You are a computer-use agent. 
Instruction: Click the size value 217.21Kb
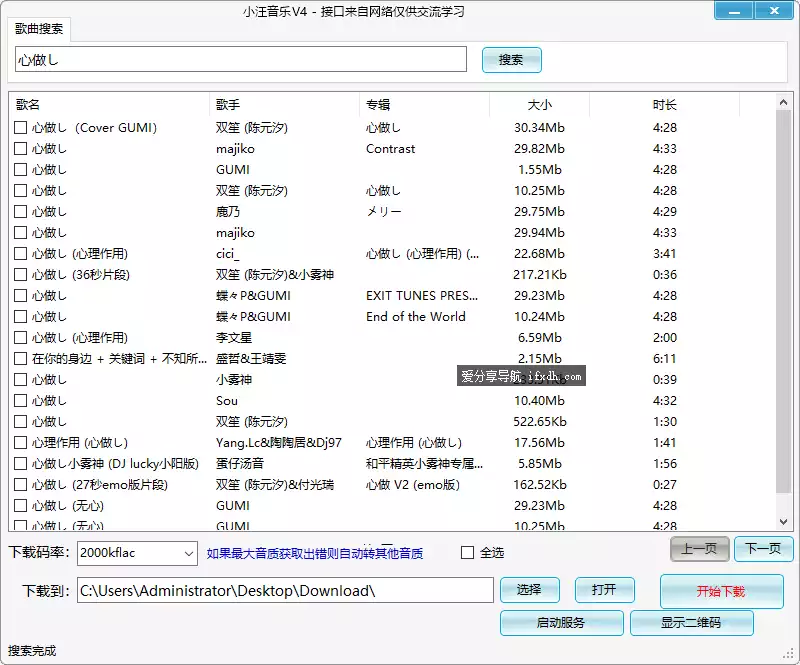540,275
